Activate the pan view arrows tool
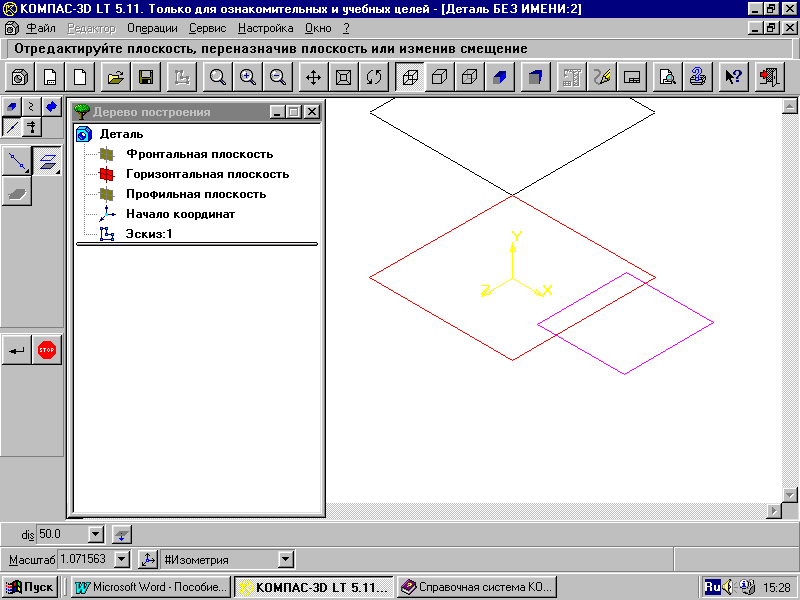The image size is (800, 600). click(x=313, y=77)
